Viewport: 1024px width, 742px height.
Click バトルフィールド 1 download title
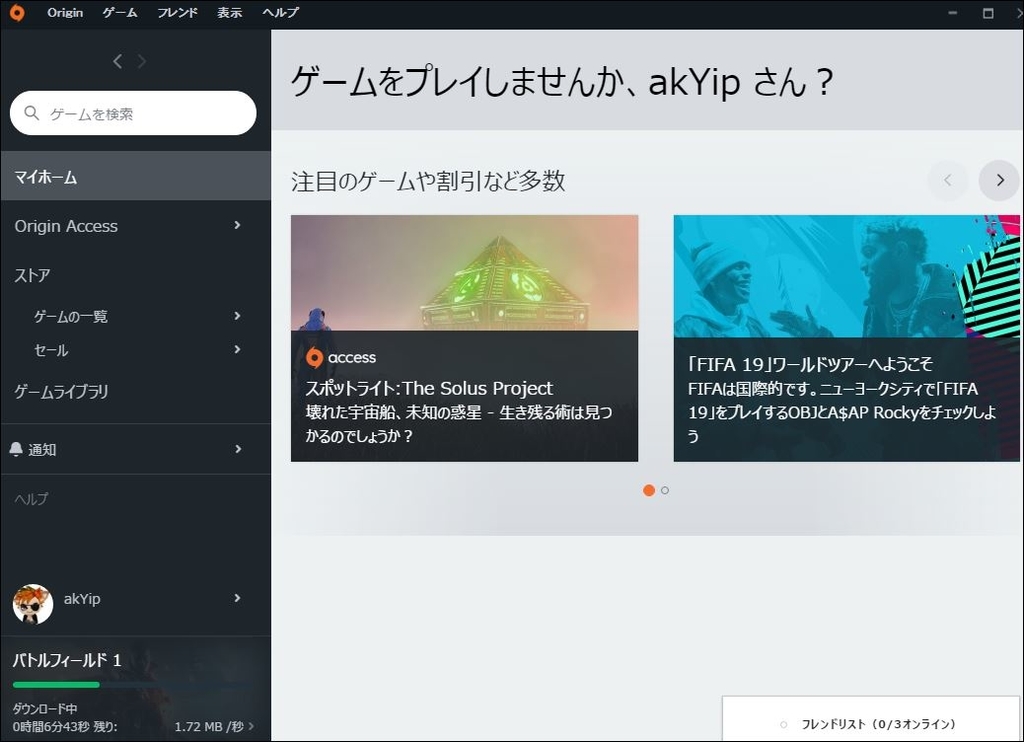pos(67,660)
